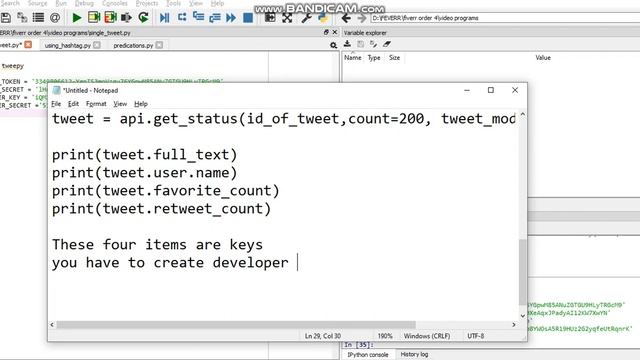This screenshot has height=360, width=640.
Task: Switch to the using_hashtag.py tab
Action: [68, 45]
